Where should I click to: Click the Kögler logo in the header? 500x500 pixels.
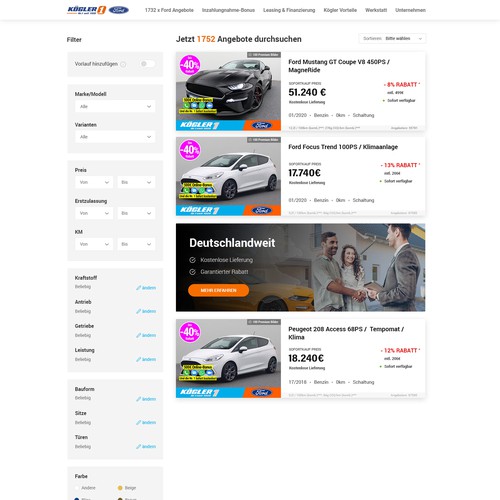pos(87,10)
